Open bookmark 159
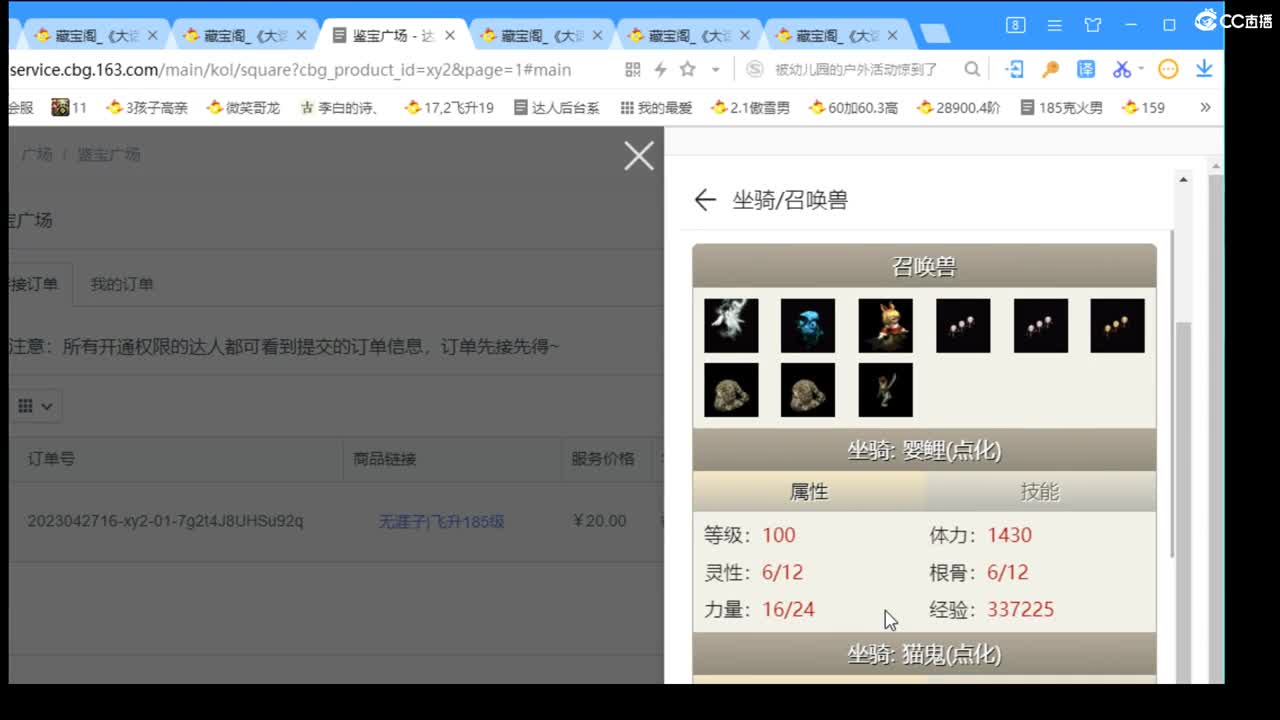Screen dimensions: 1280x720 1143,107
